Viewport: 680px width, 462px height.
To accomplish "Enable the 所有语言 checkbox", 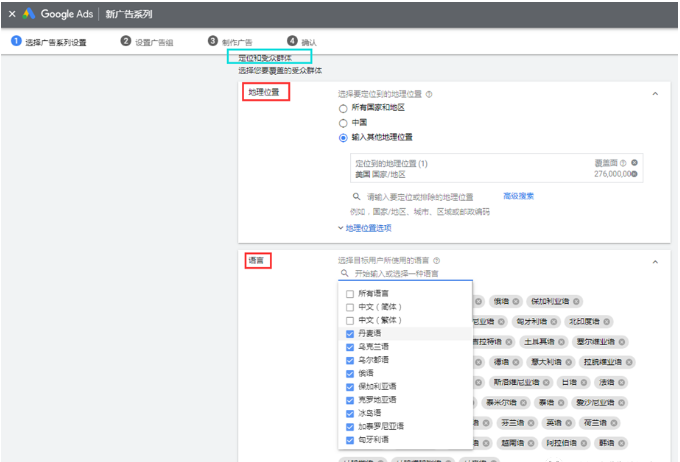I will point(349,294).
